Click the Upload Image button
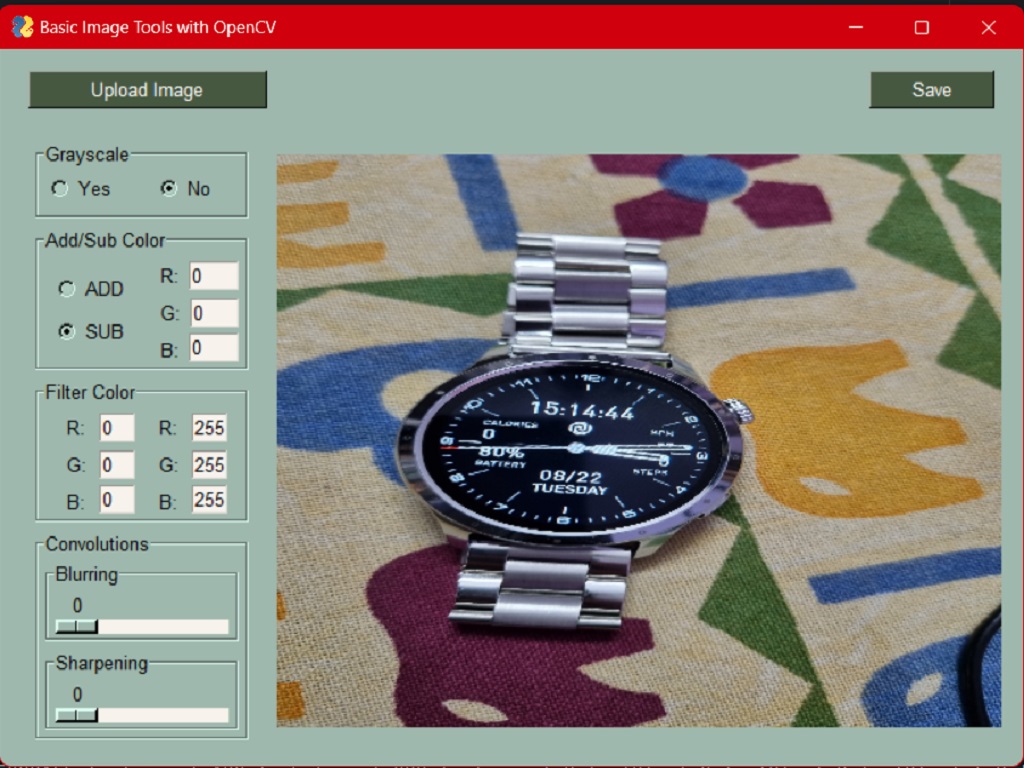The image size is (1024, 768). tap(148, 89)
